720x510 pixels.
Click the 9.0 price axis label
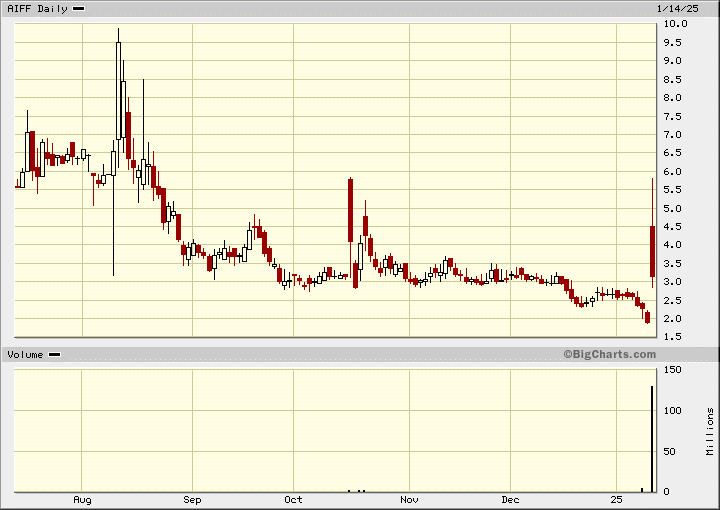(672, 61)
